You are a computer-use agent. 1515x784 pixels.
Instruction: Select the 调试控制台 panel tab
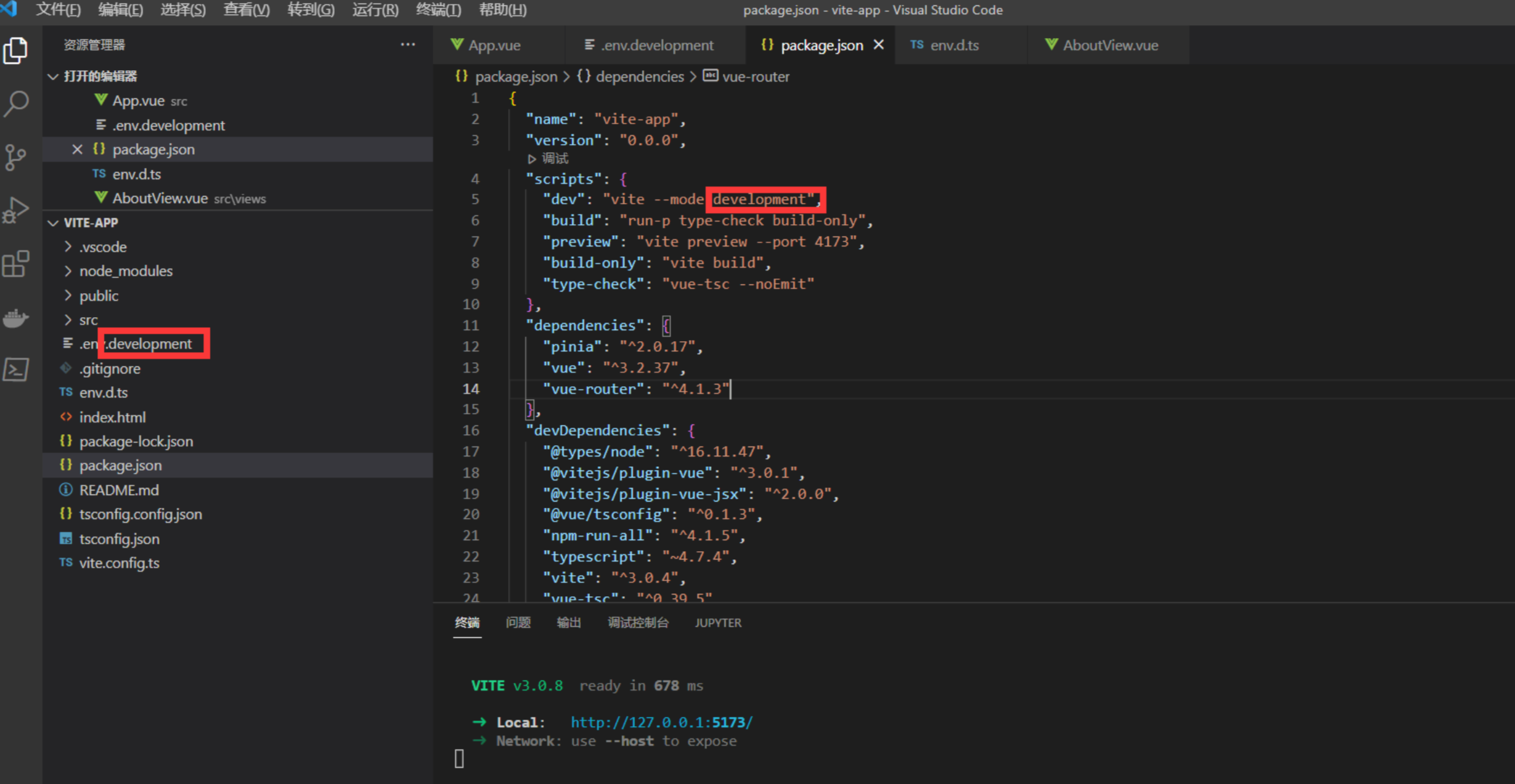click(638, 623)
